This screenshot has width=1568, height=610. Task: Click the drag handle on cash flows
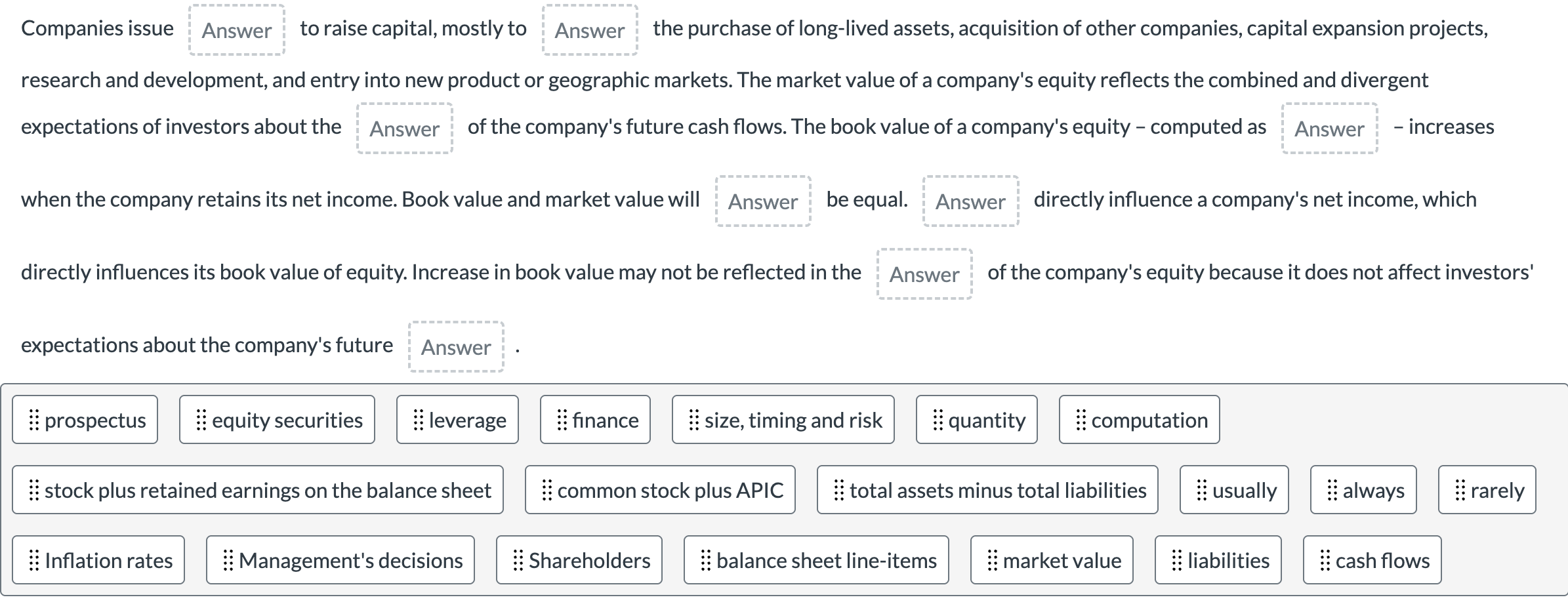(1326, 560)
